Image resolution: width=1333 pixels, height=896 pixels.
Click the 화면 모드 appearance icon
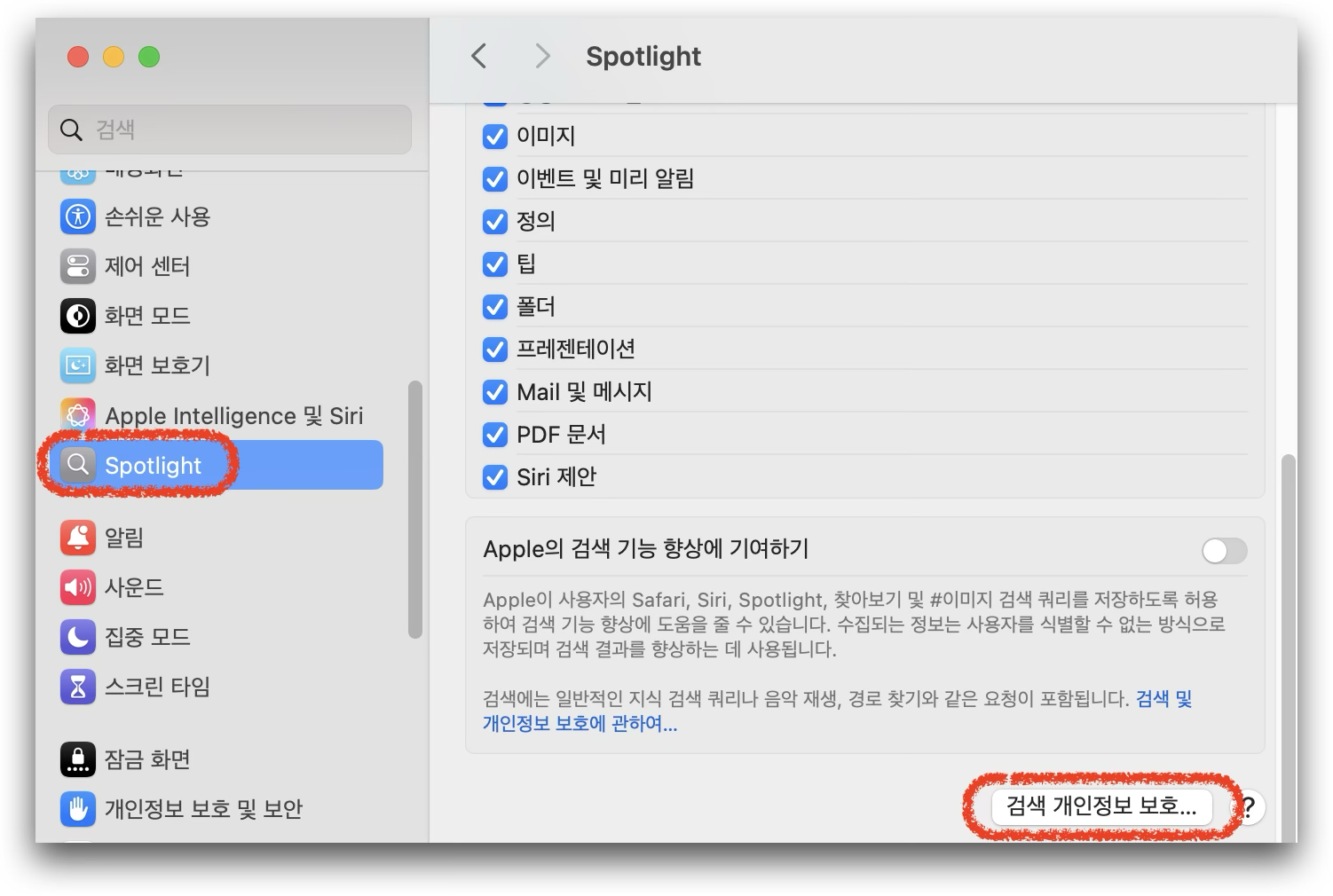tap(78, 316)
